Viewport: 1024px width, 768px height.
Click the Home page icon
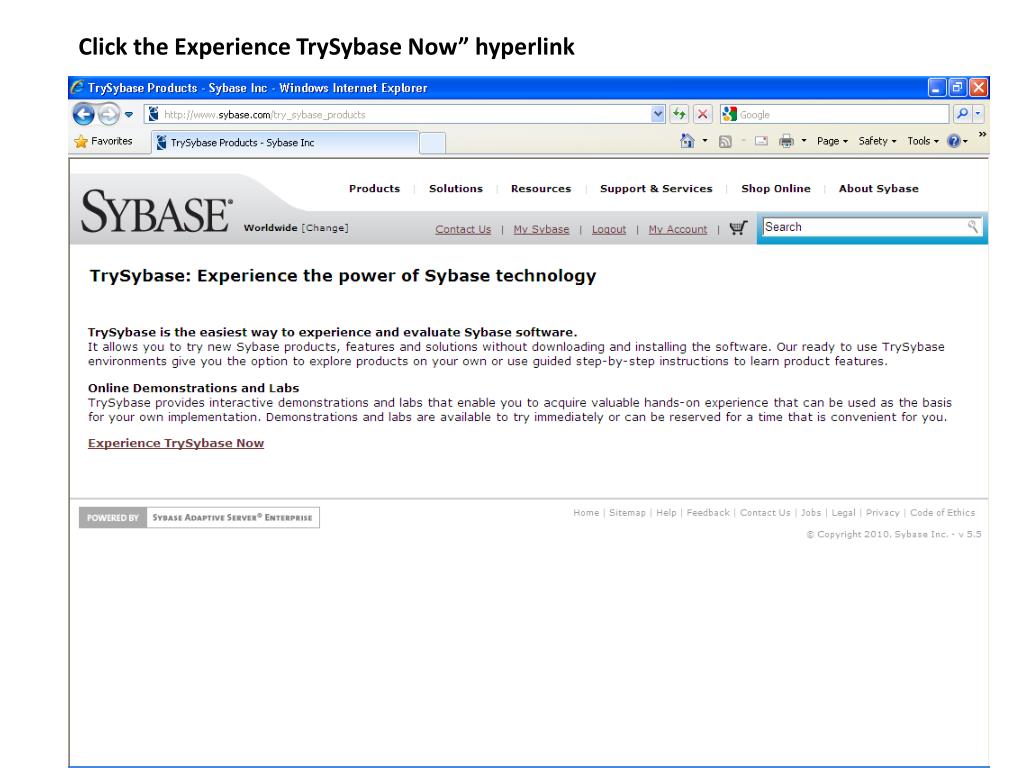[x=687, y=141]
